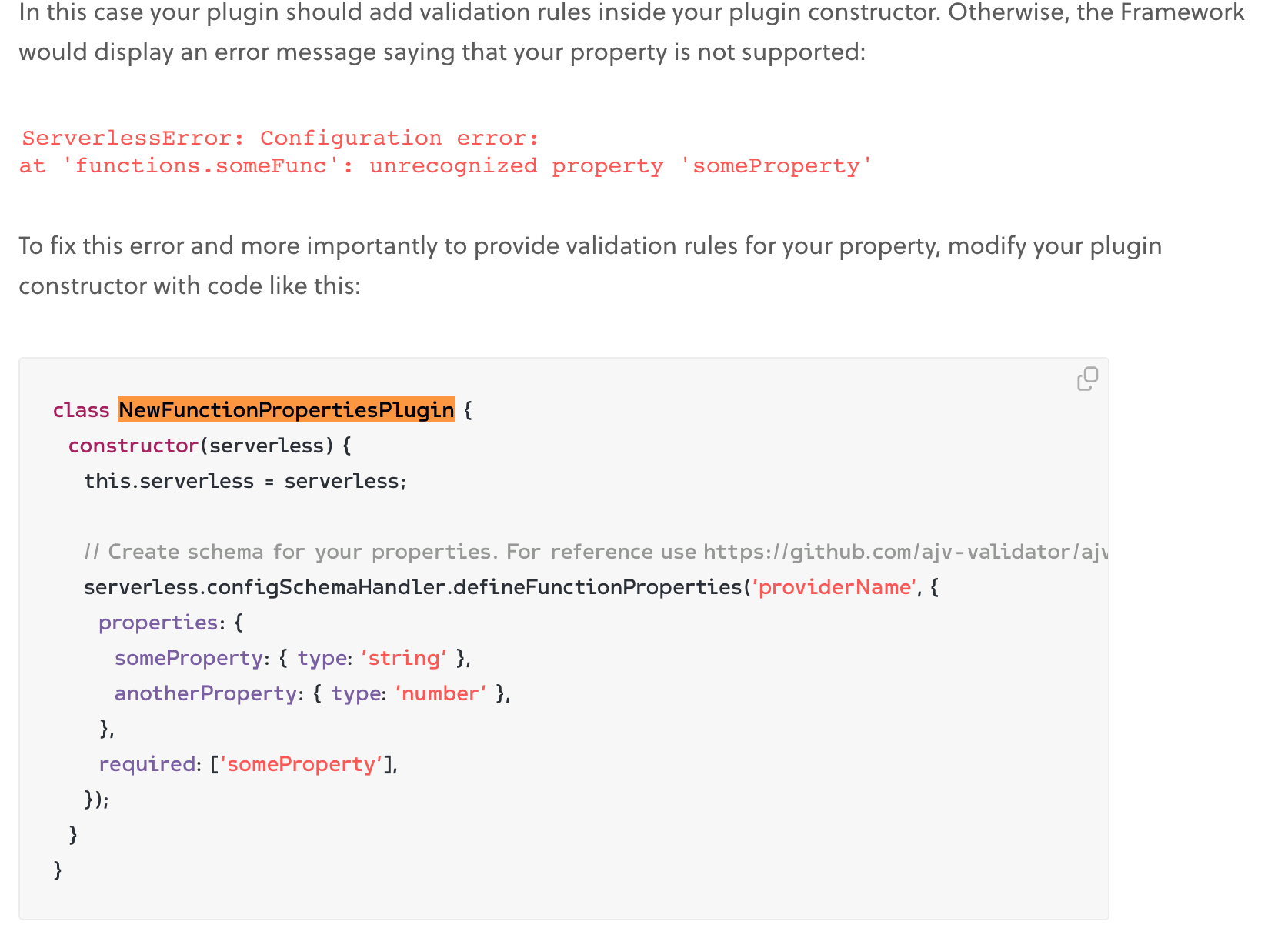
Task: Click the defineFunctionProperties call text
Action: coord(597,587)
